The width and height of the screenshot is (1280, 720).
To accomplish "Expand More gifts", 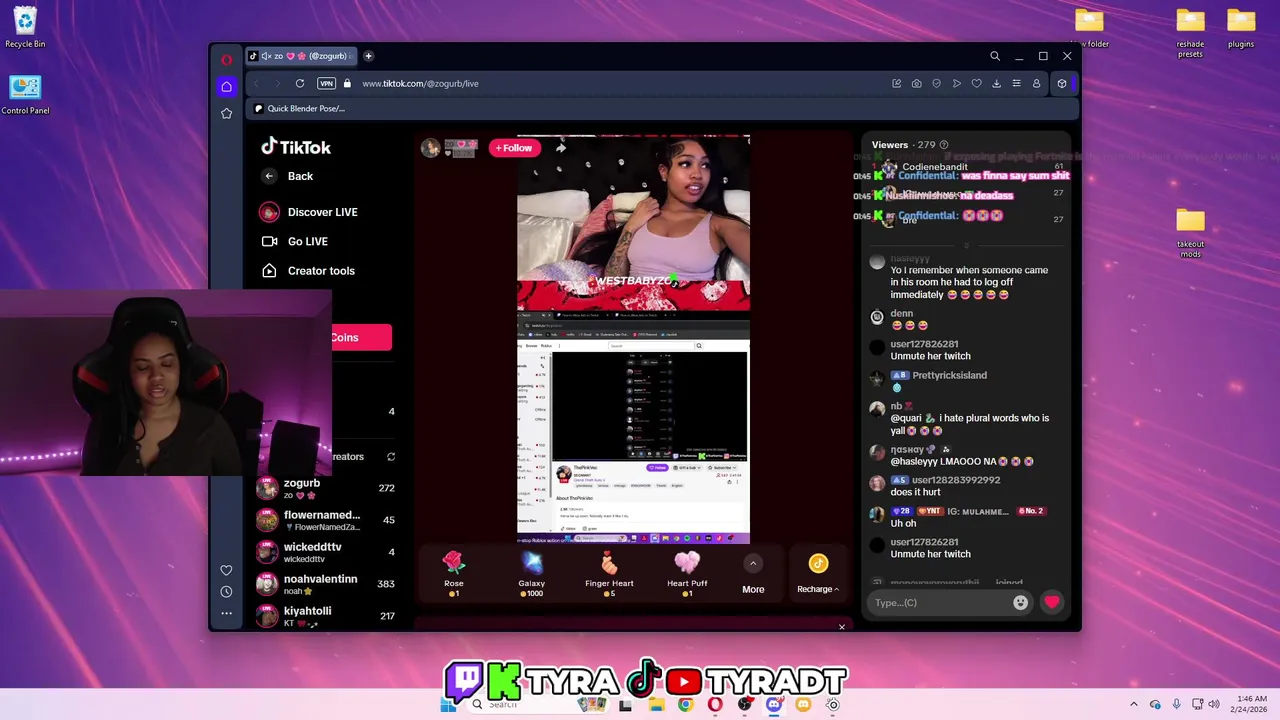I will pos(753,575).
